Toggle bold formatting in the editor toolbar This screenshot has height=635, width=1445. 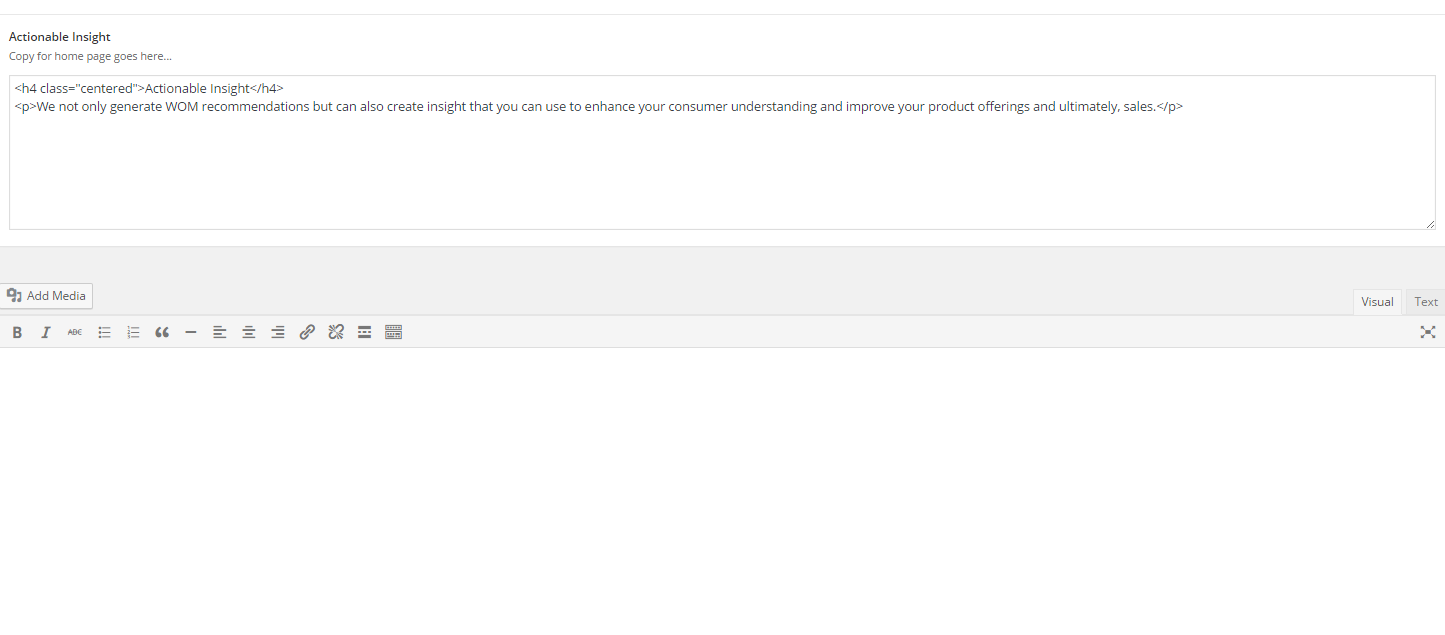point(17,332)
